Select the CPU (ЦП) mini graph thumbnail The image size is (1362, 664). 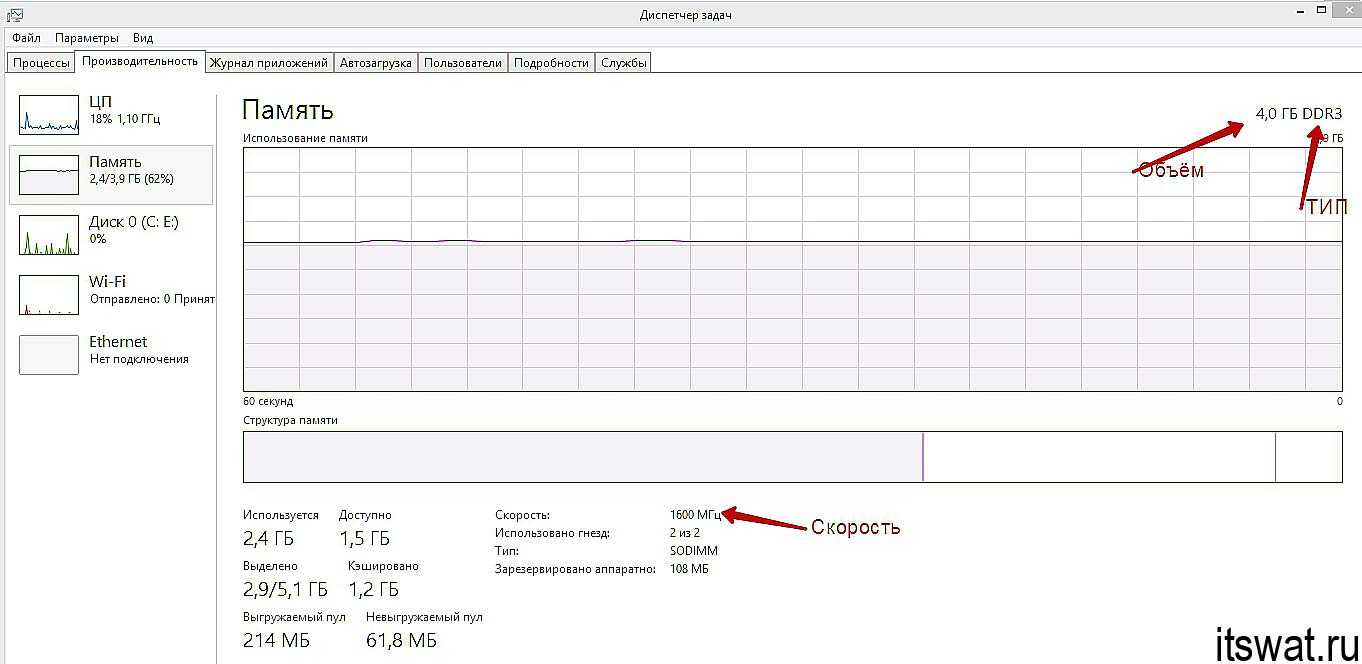click(x=49, y=115)
